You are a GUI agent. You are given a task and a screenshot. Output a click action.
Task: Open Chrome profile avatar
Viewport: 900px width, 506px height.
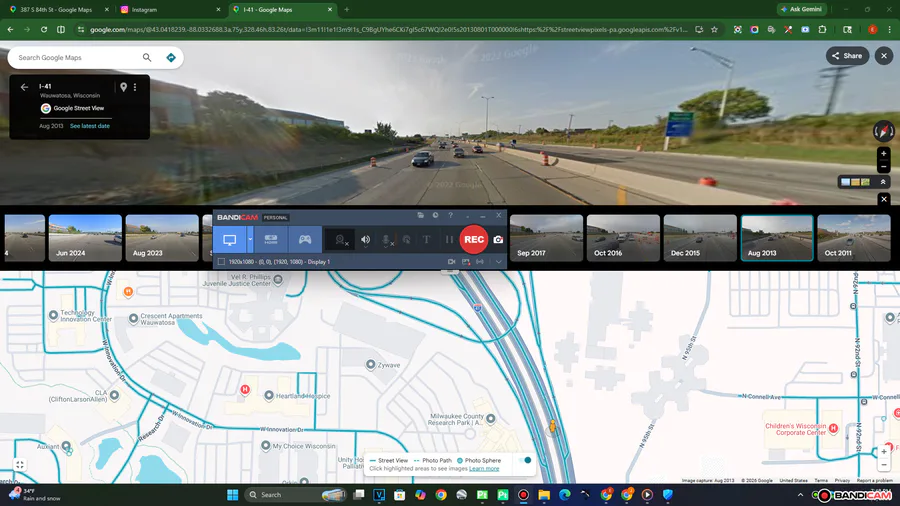872,29
